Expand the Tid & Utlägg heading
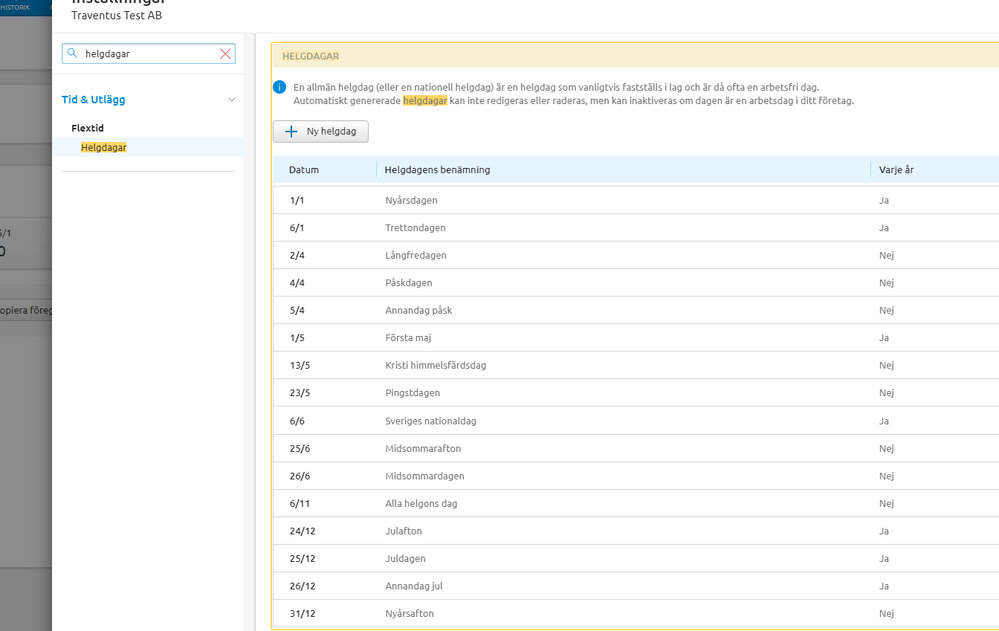 coord(93,100)
